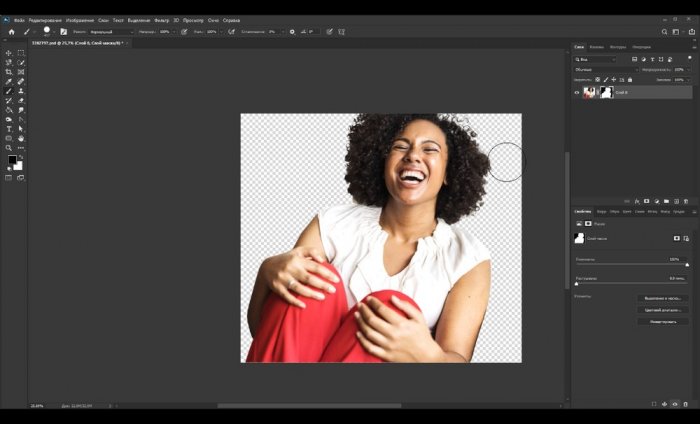This screenshot has width=700, height=424.
Task: Select the layer mask thumbnail of 'Слой 0'
Action: (x=606, y=92)
